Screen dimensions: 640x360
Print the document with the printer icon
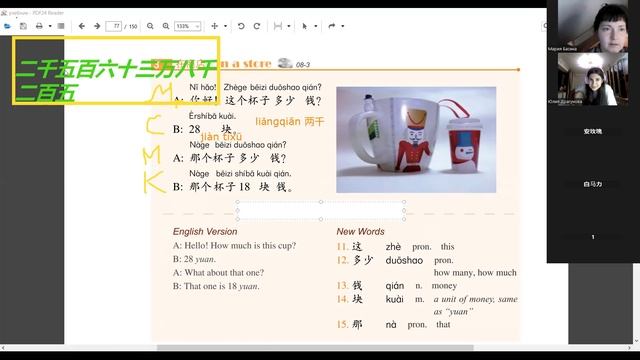click(x=39, y=26)
